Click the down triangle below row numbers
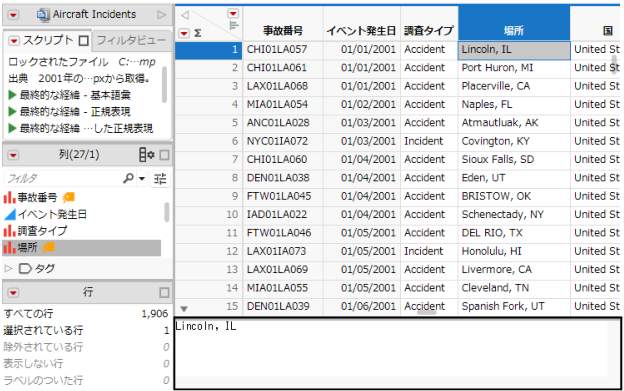The image size is (624, 391). [x=184, y=309]
